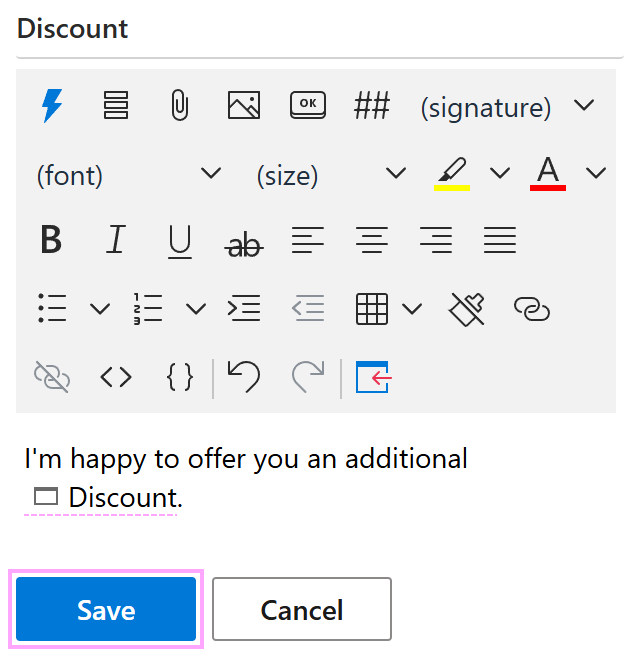The image size is (638, 656).
Task: Insert a hyperlink with the link icon
Action: click(531, 309)
